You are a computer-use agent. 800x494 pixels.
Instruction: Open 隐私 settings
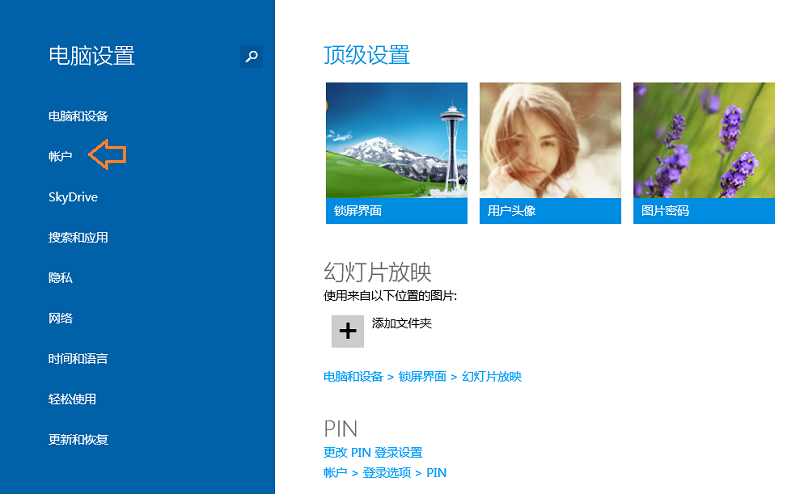pyautogui.click(x=60, y=278)
